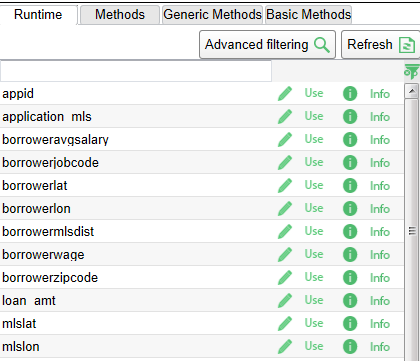Click the pencil icon for borrowerlat
The height and width of the screenshot is (361, 420).
click(x=285, y=186)
